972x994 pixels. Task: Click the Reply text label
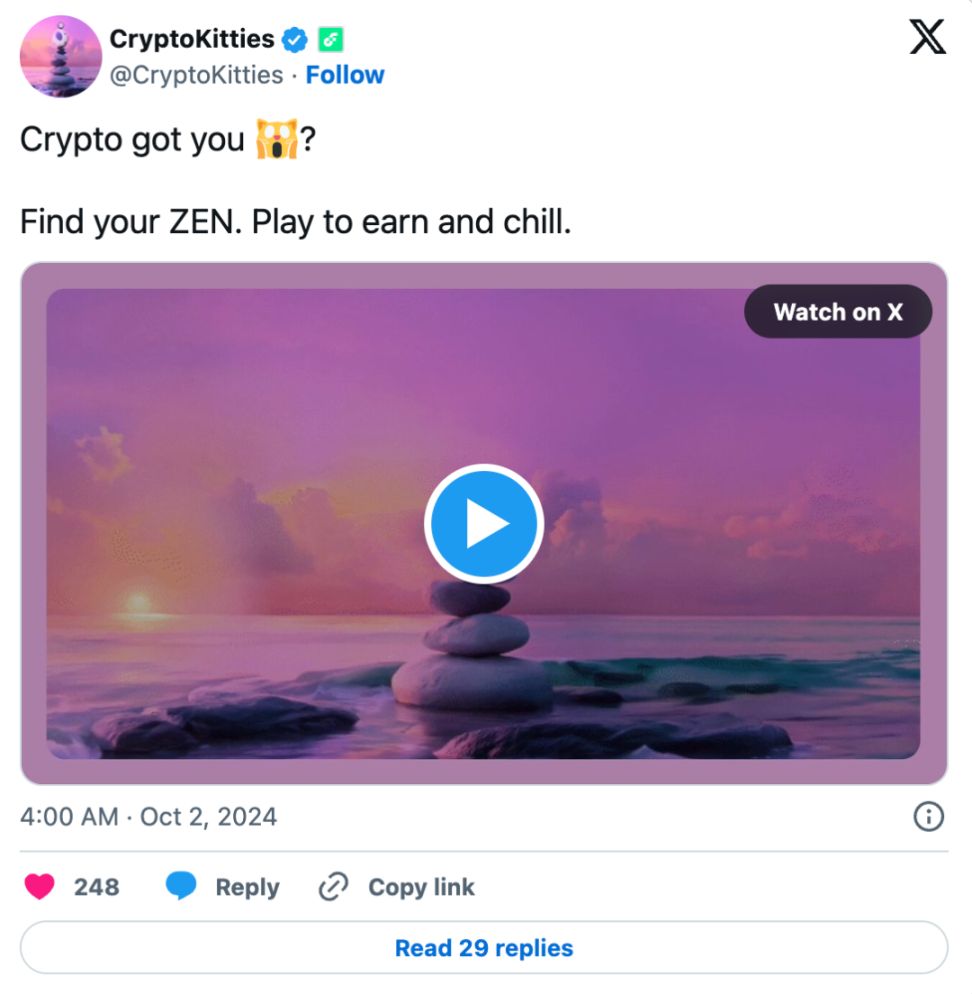pyautogui.click(x=247, y=887)
